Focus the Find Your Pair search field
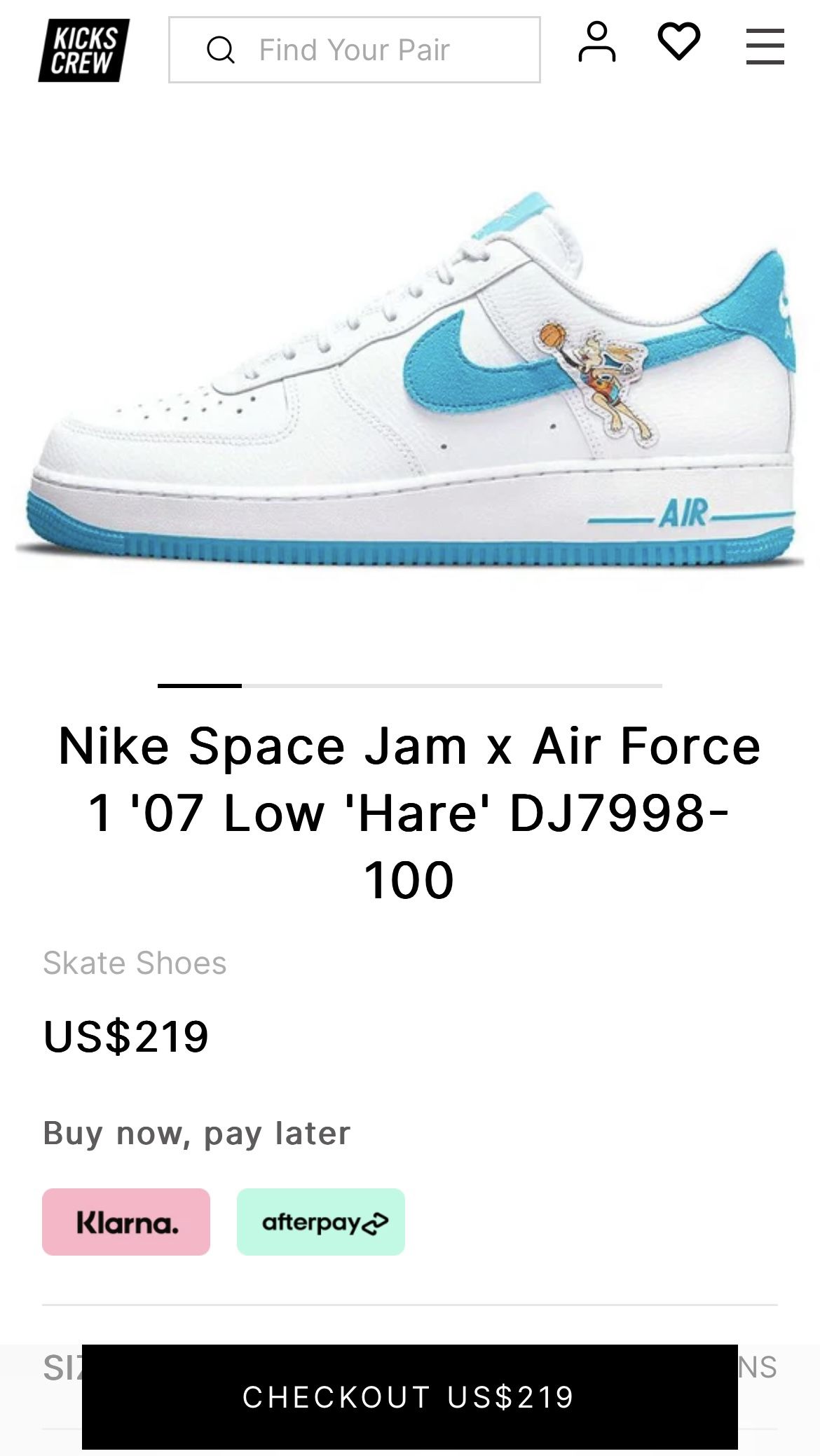Screen dimensions: 820x1456 pyautogui.click(x=355, y=50)
